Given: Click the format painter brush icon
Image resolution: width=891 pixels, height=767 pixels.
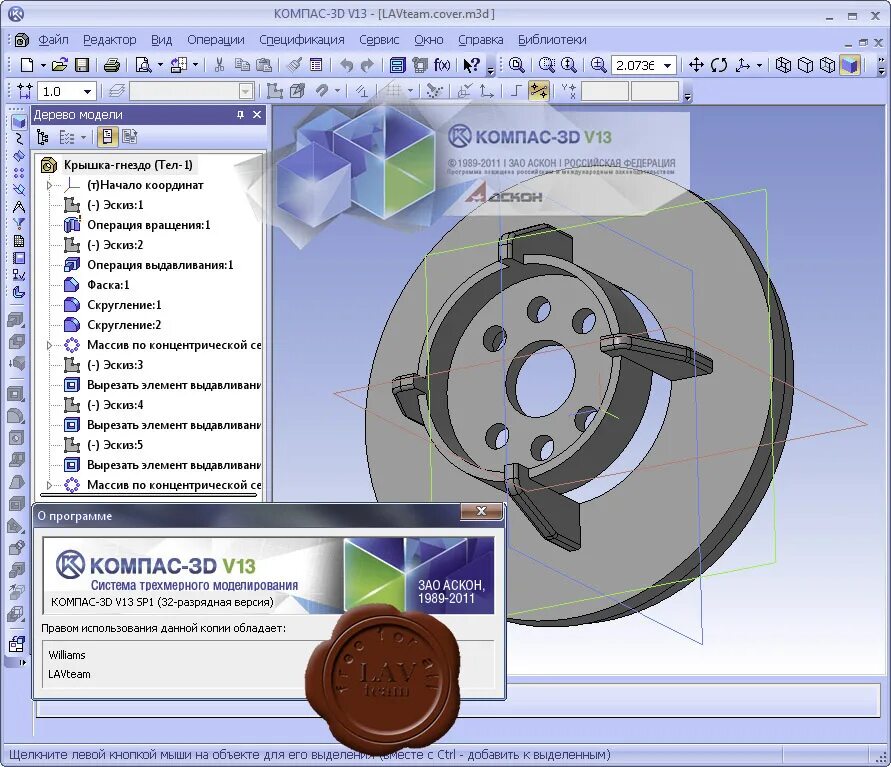Looking at the screenshot, I should [x=294, y=65].
